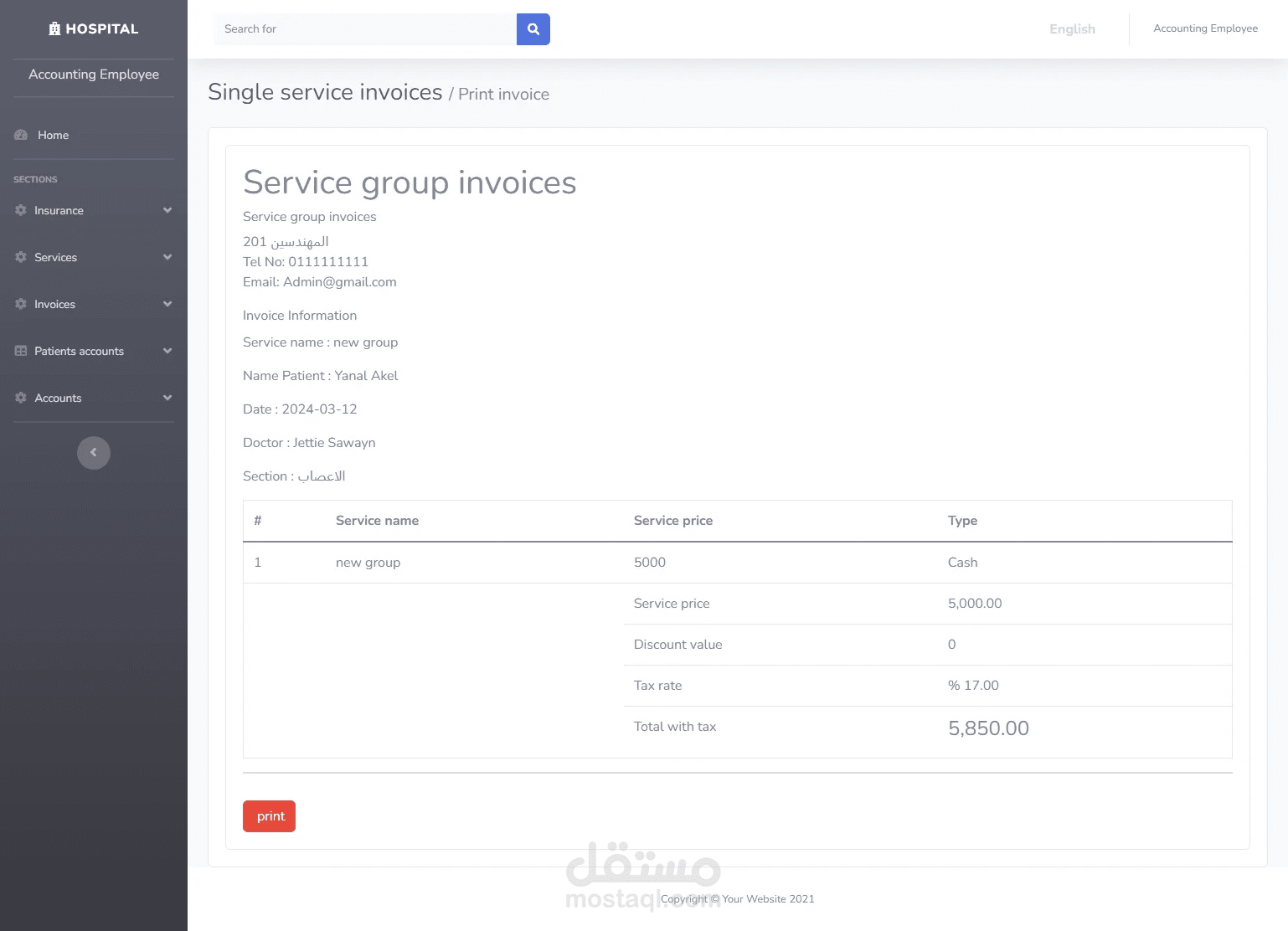1288x931 pixels.
Task: Open the Services menu item
Action: (x=94, y=257)
